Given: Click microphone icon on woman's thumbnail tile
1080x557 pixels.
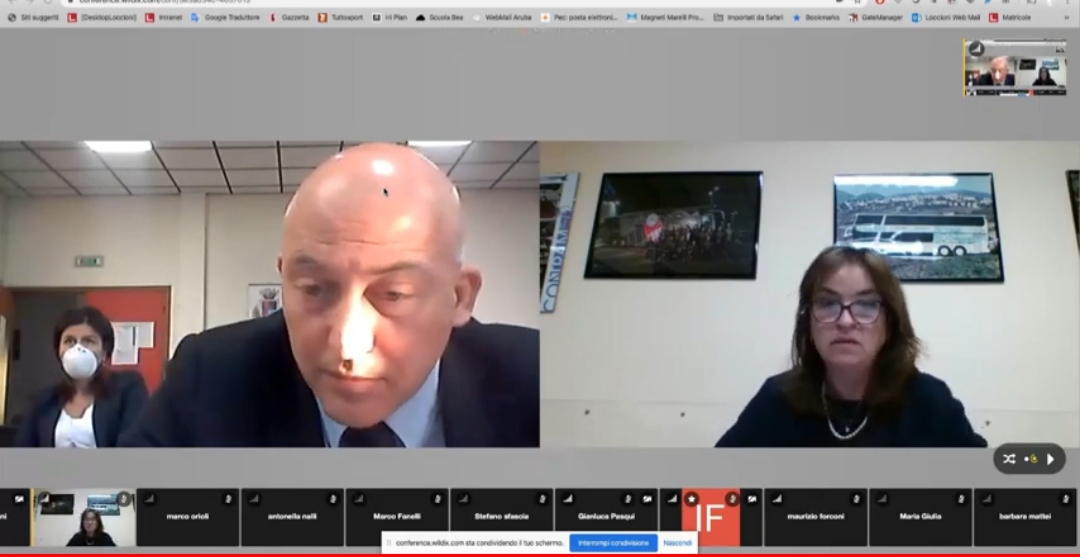Looking at the screenshot, I should (124, 498).
